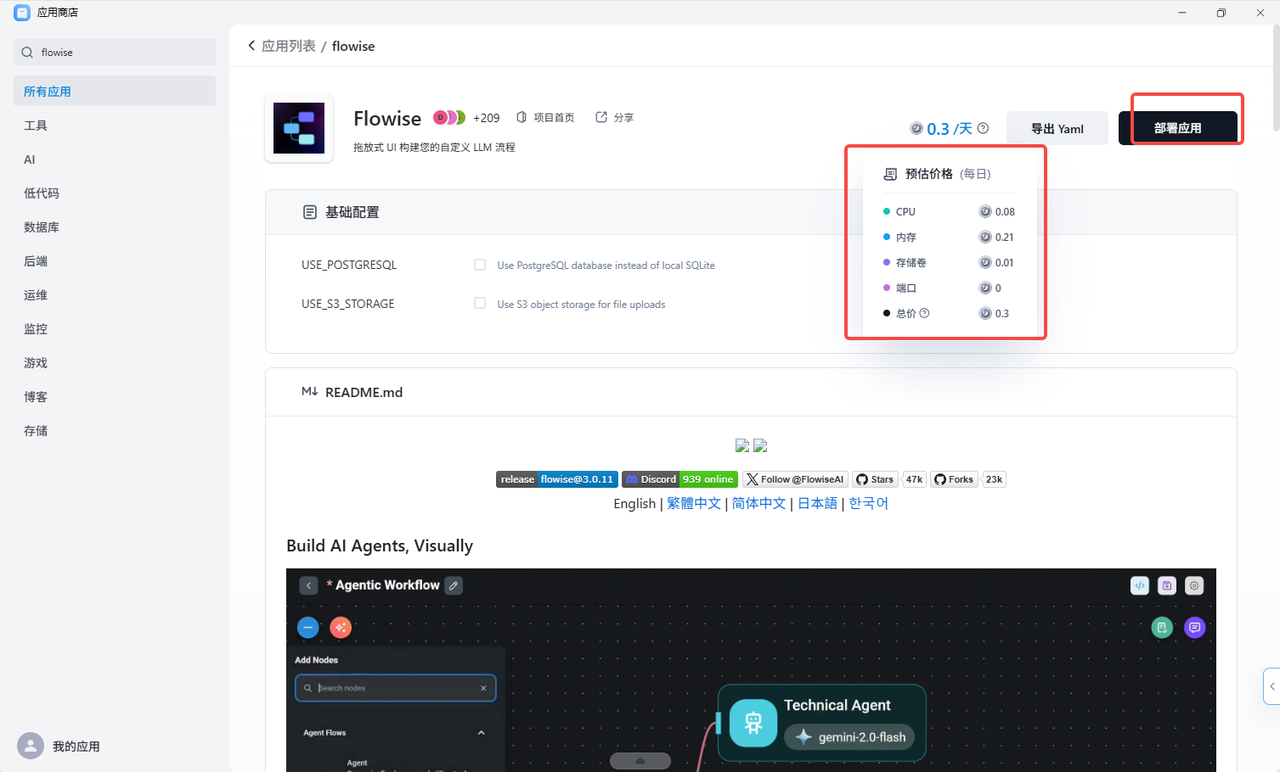Click the 导出 Yaml button
The image size is (1280, 772).
click(x=1057, y=128)
